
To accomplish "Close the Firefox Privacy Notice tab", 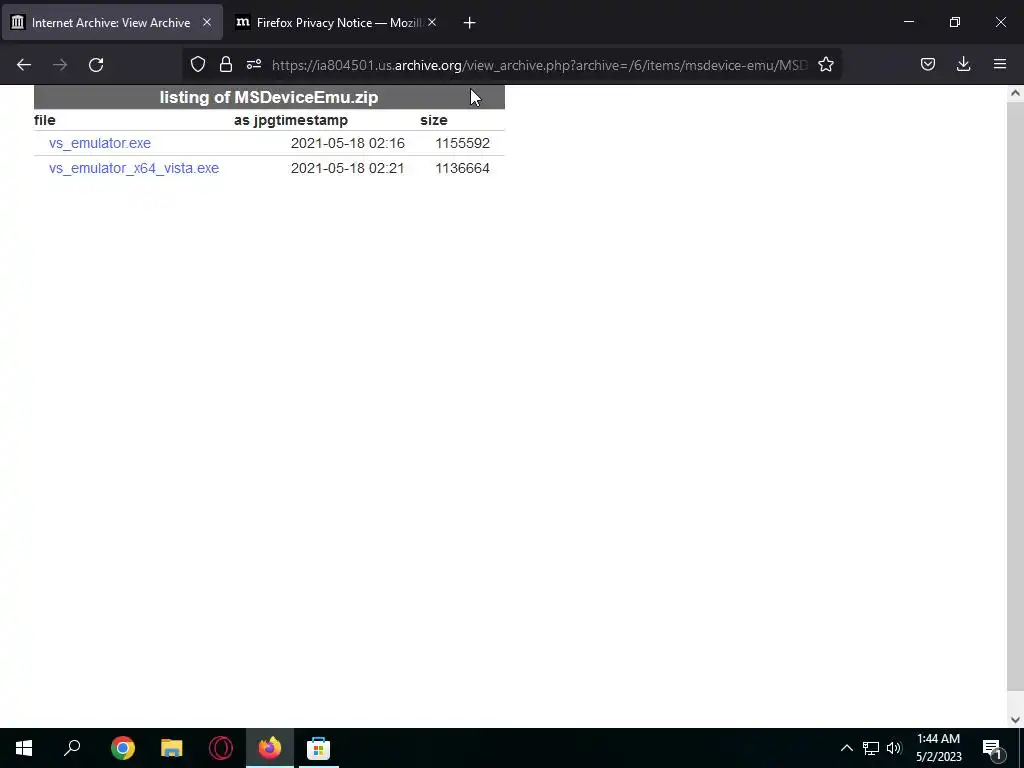I will coord(432,22).
